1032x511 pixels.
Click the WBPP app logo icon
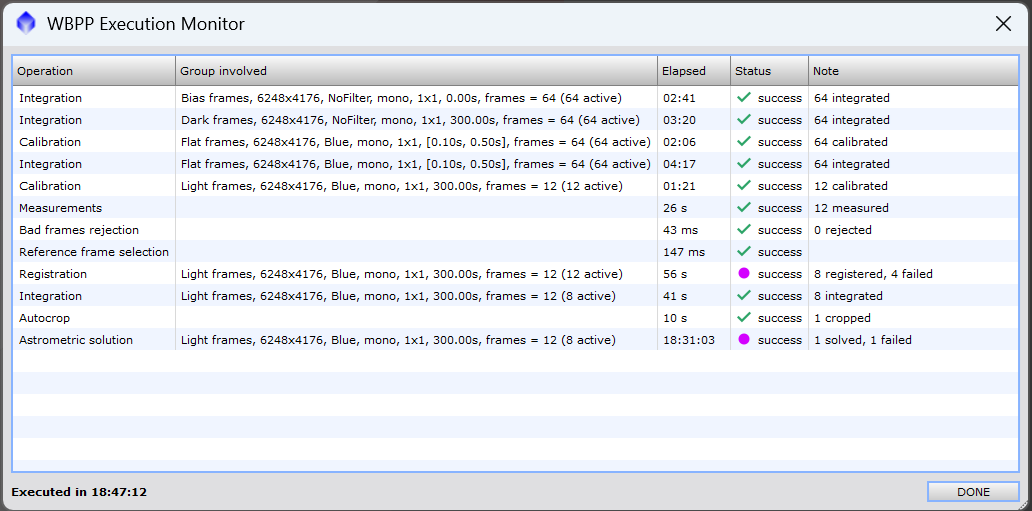27,24
